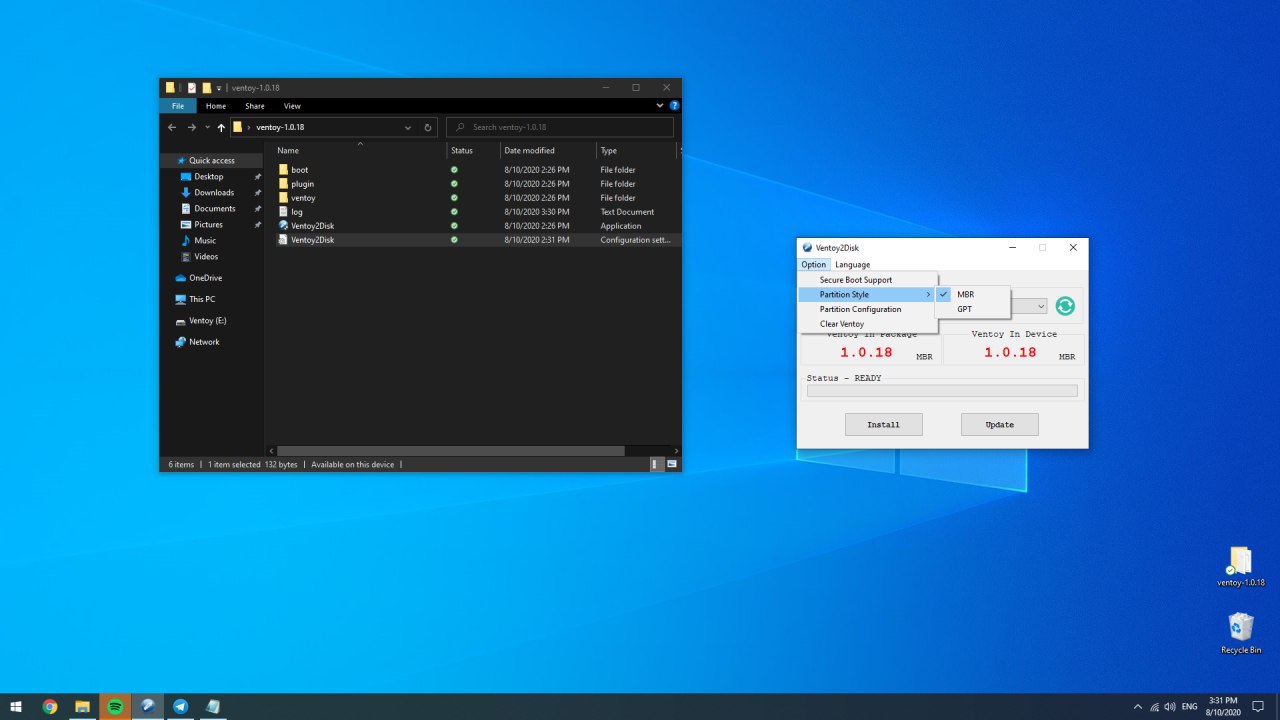Choose Clear Ventoy from the Option menu
Screen dimensions: 1280x720
868,324
